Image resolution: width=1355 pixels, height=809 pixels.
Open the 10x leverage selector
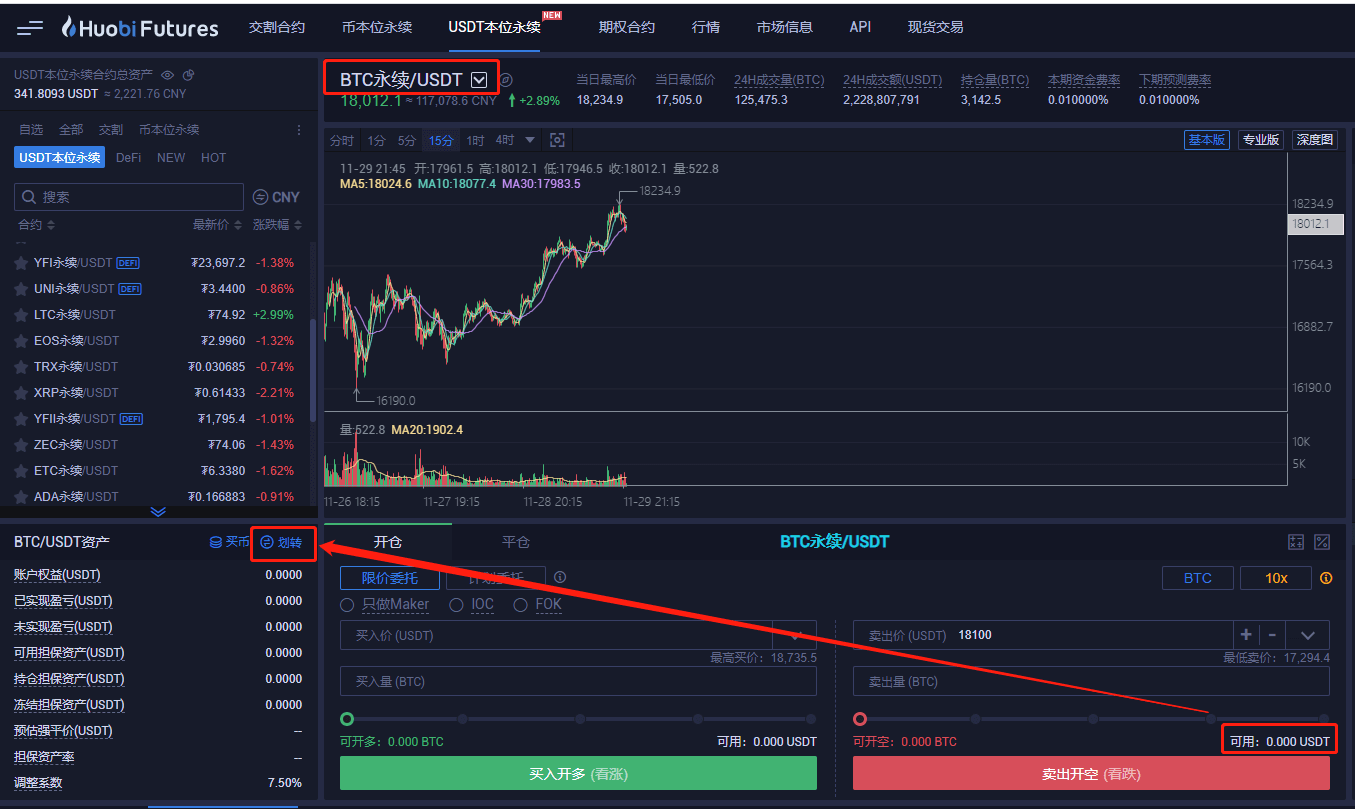(x=1276, y=578)
